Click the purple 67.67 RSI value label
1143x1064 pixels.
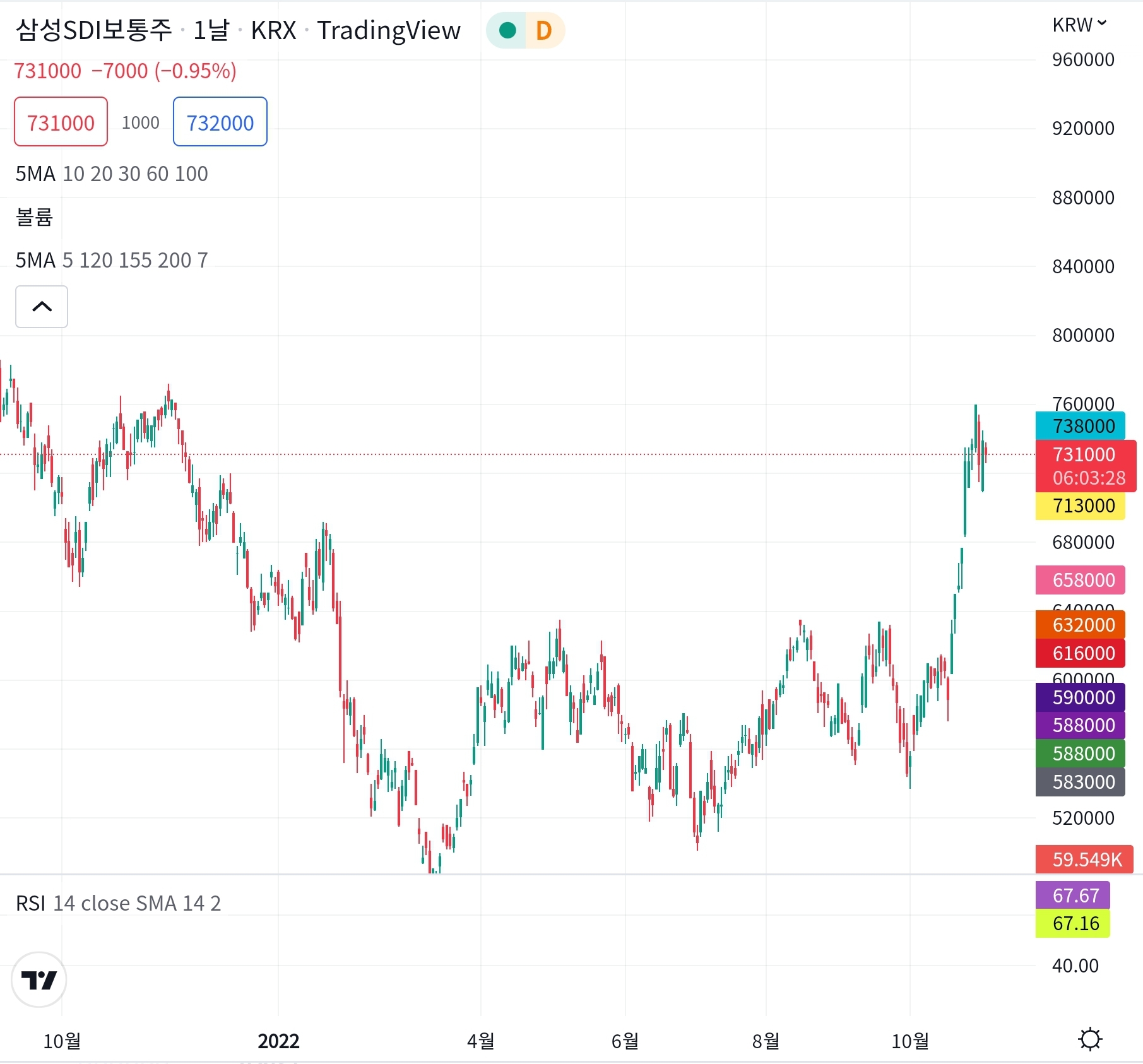(1073, 896)
